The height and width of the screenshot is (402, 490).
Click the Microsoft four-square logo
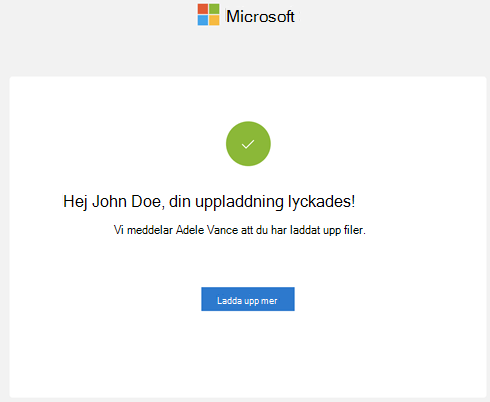pos(208,15)
